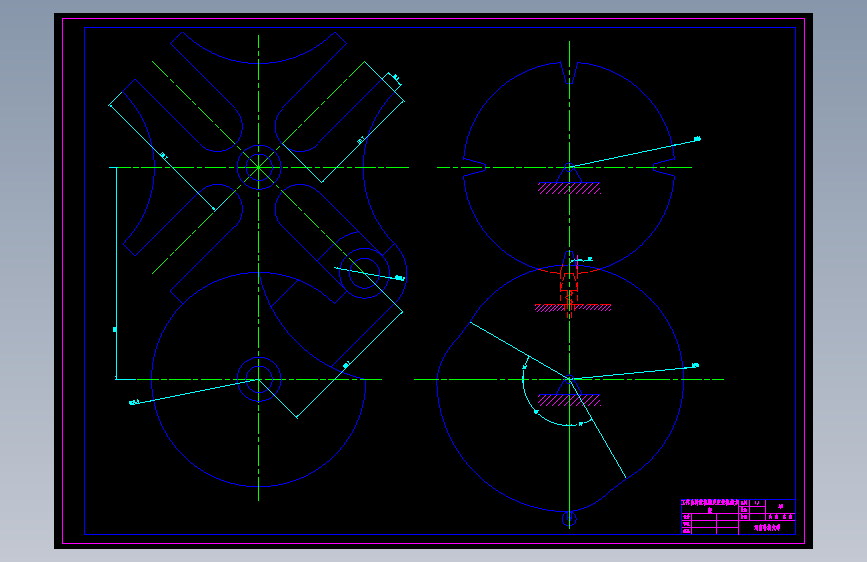Click the leader label left of the driving disc

pos(133,403)
